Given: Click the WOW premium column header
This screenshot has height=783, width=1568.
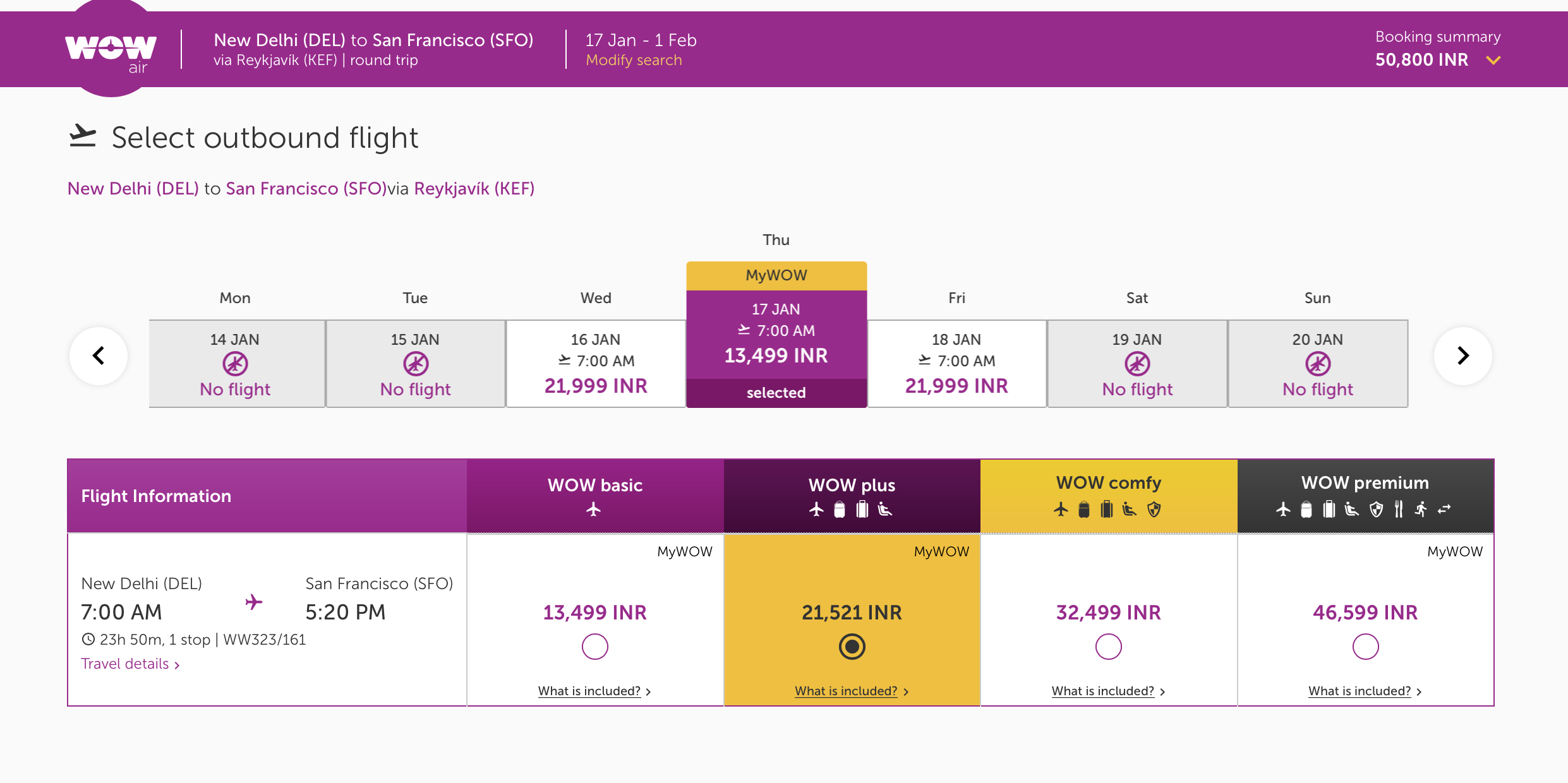Looking at the screenshot, I should tap(1365, 496).
